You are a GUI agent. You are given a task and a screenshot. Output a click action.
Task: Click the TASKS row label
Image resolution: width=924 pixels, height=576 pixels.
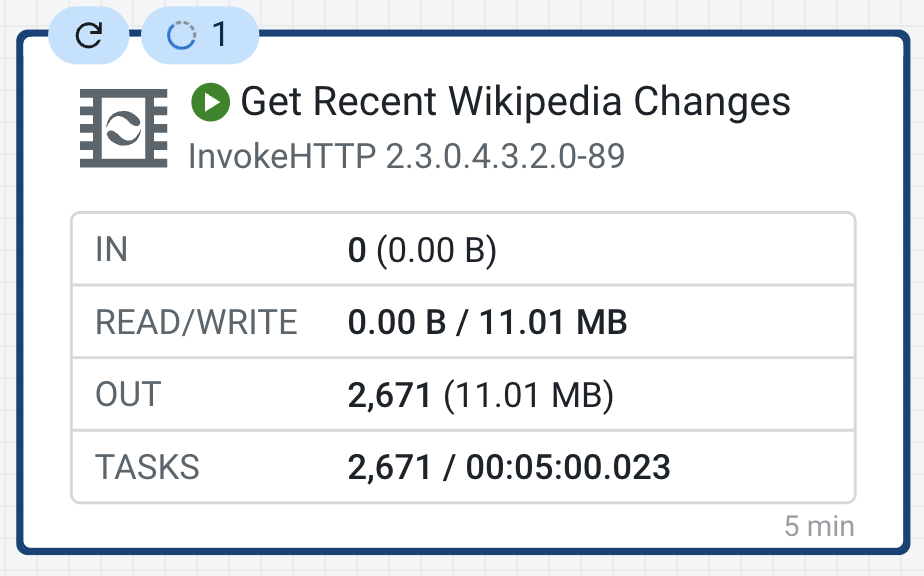147,466
